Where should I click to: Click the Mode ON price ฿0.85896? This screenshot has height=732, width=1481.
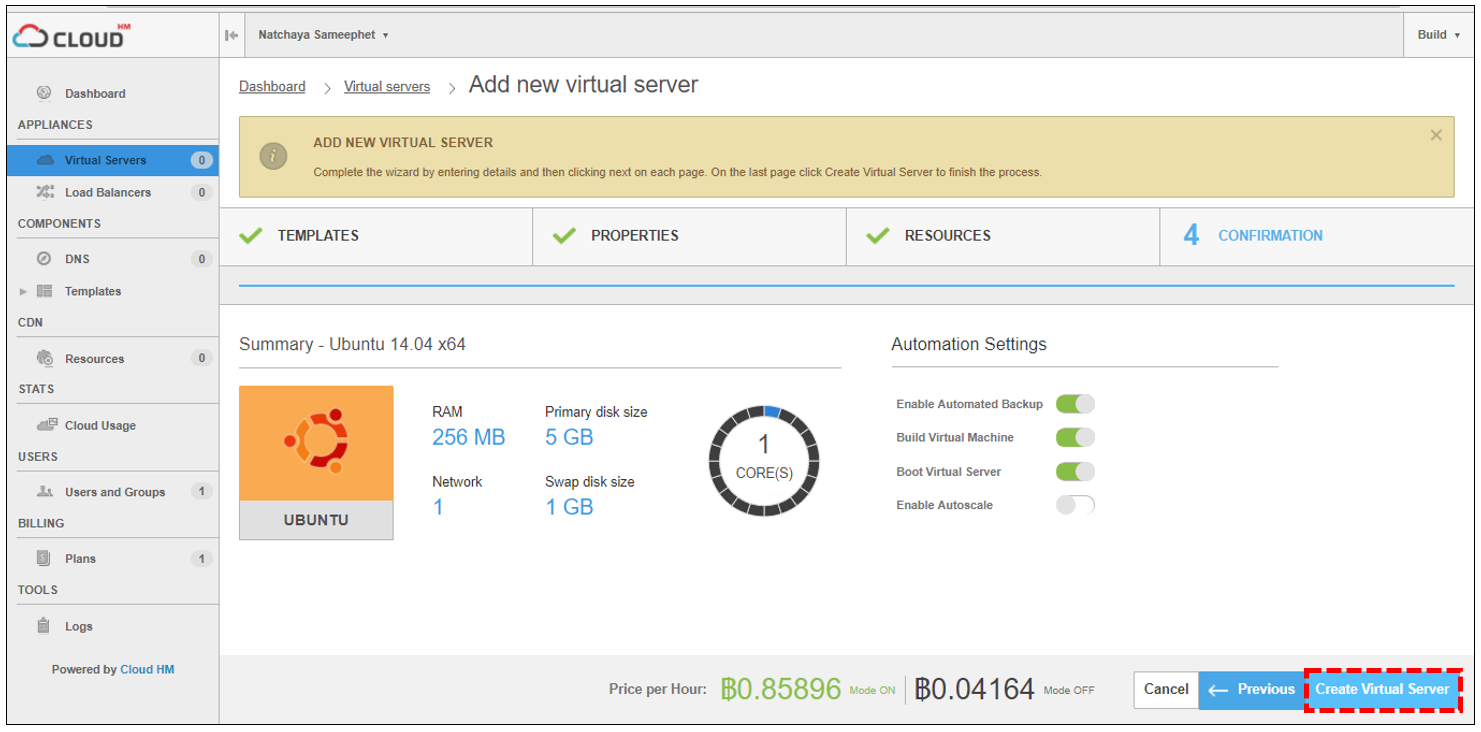point(781,689)
